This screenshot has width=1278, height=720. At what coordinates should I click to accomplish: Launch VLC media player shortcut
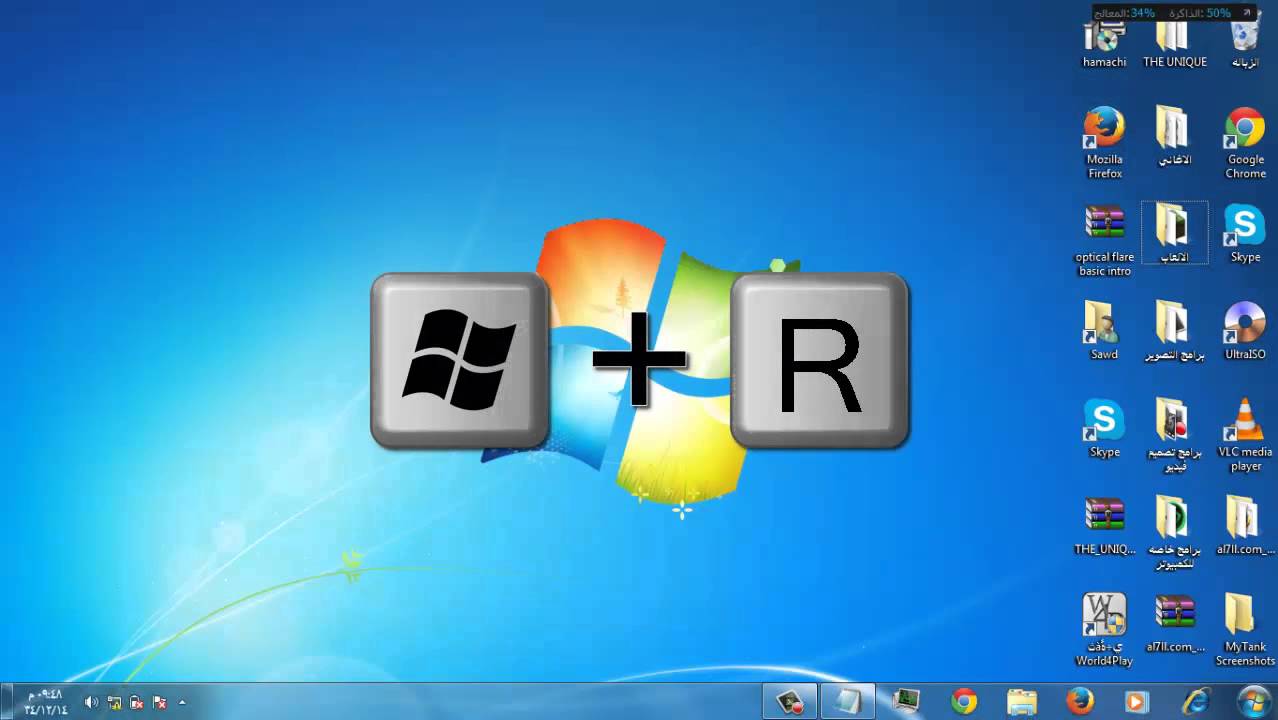pyautogui.click(x=1245, y=436)
